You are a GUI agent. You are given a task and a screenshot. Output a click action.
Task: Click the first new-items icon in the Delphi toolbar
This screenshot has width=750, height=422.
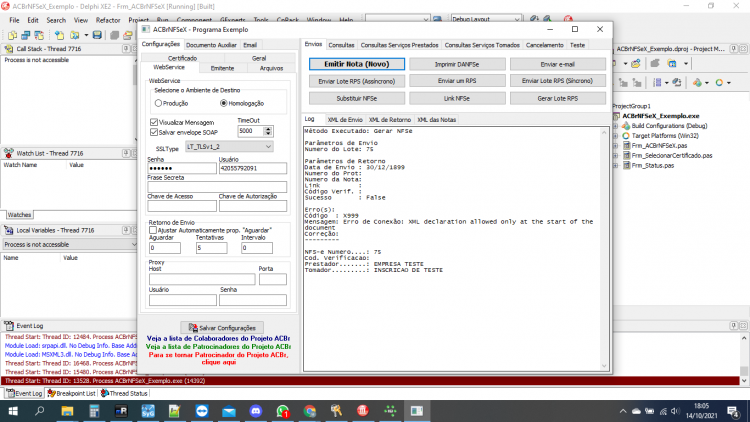tap(12, 35)
